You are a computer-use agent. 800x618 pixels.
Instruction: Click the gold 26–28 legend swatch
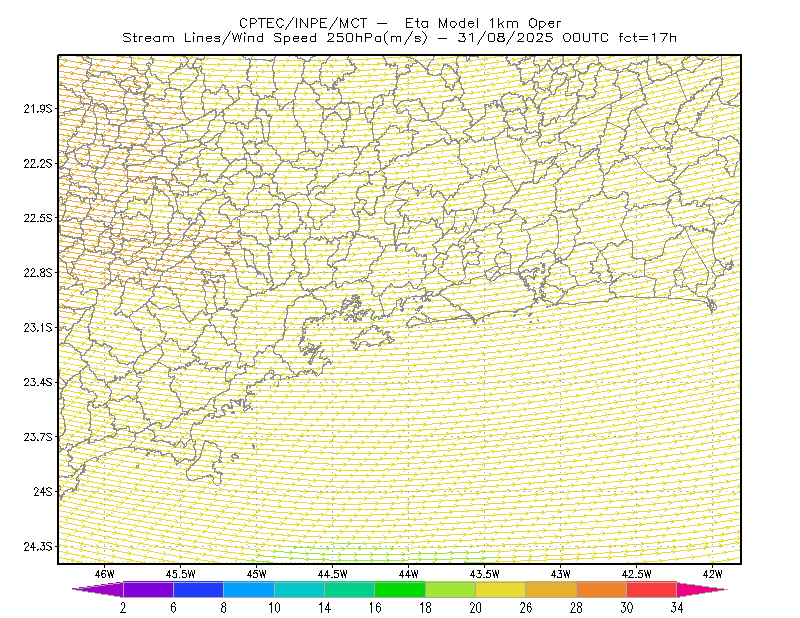551,589
